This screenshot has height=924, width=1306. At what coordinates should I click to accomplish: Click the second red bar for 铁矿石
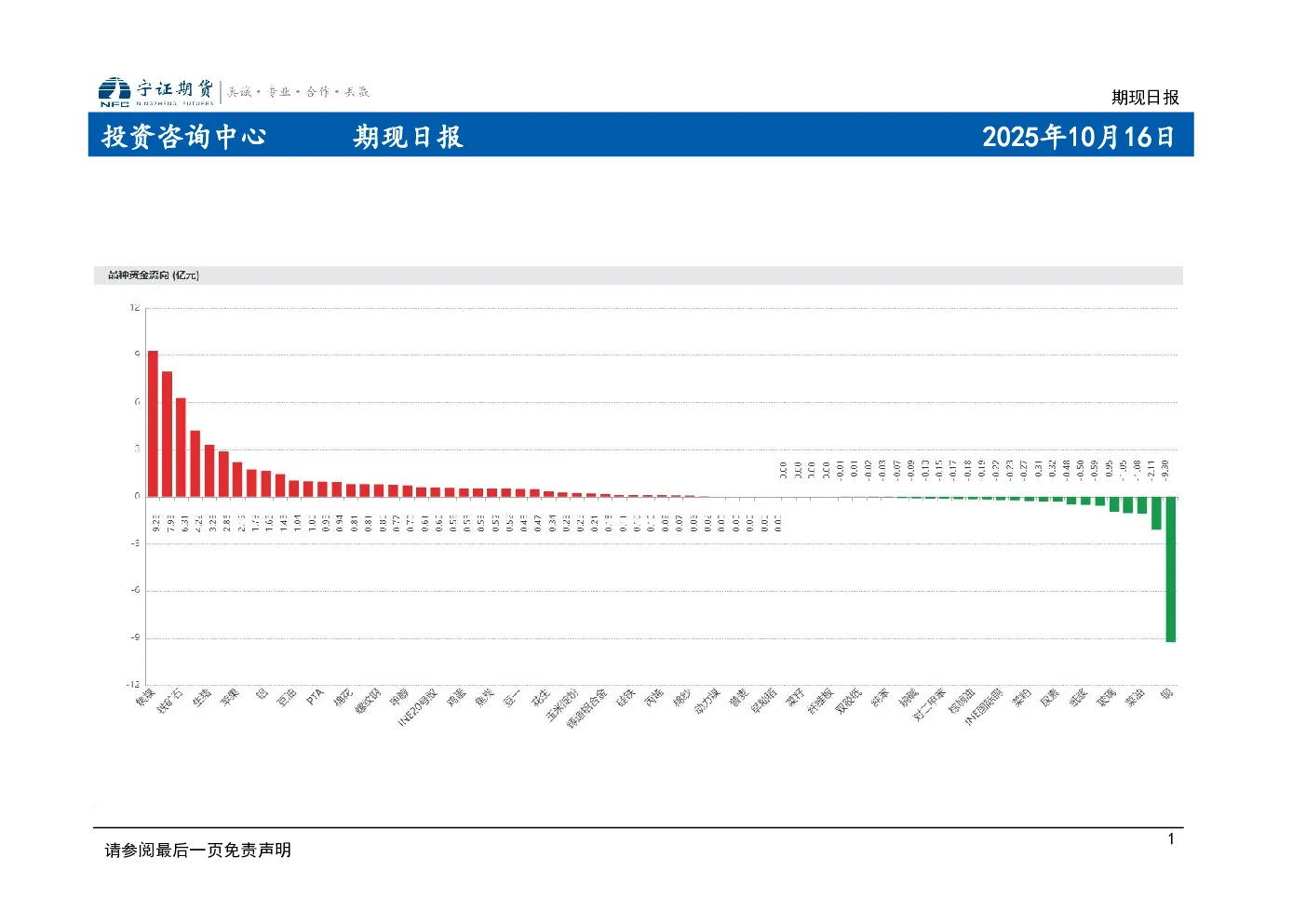[x=167, y=434]
